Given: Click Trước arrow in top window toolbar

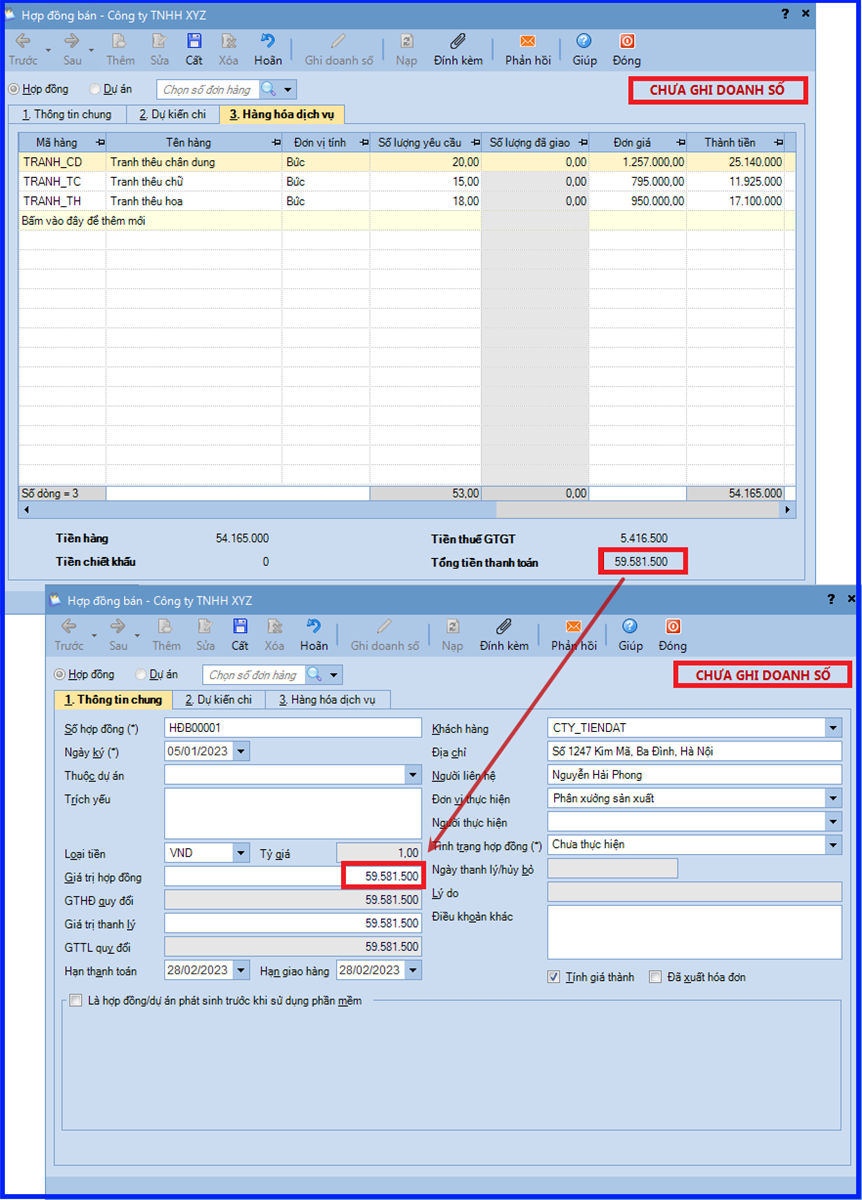Looking at the screenshot, I should 23,41.
